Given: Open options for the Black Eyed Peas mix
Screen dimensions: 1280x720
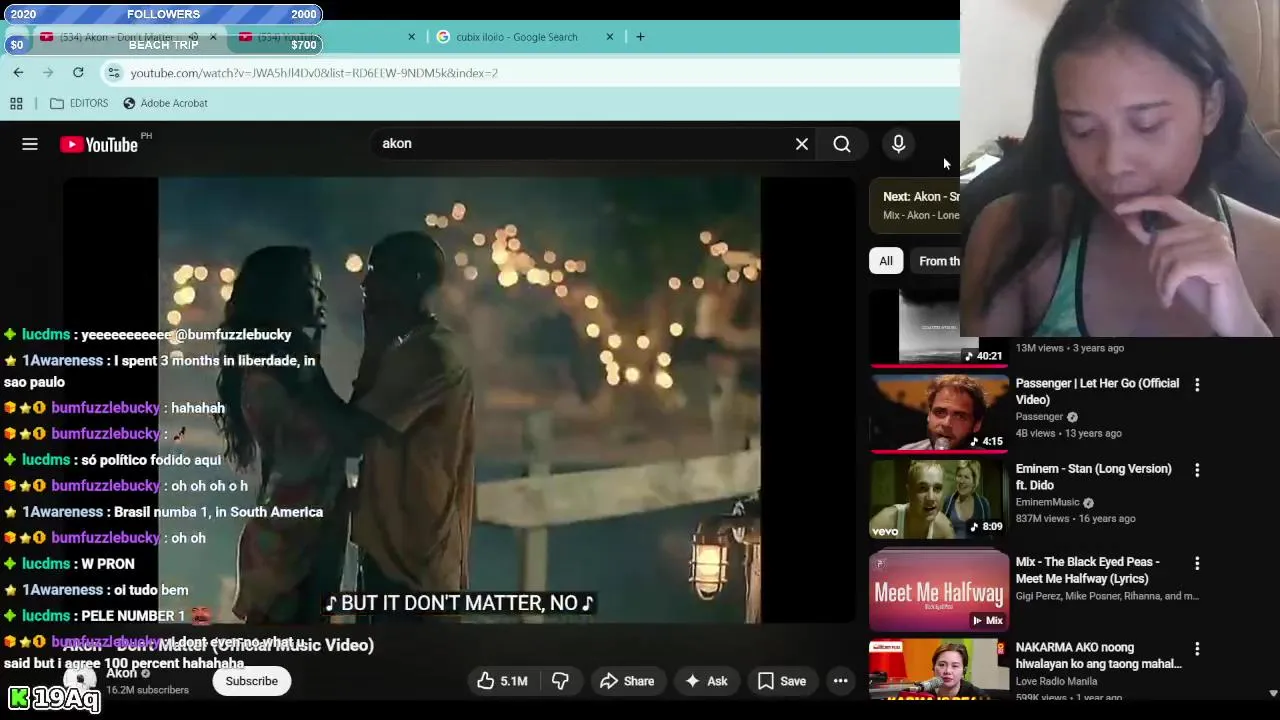Looking at the screenshot, I should click(x=1197, y=563).
